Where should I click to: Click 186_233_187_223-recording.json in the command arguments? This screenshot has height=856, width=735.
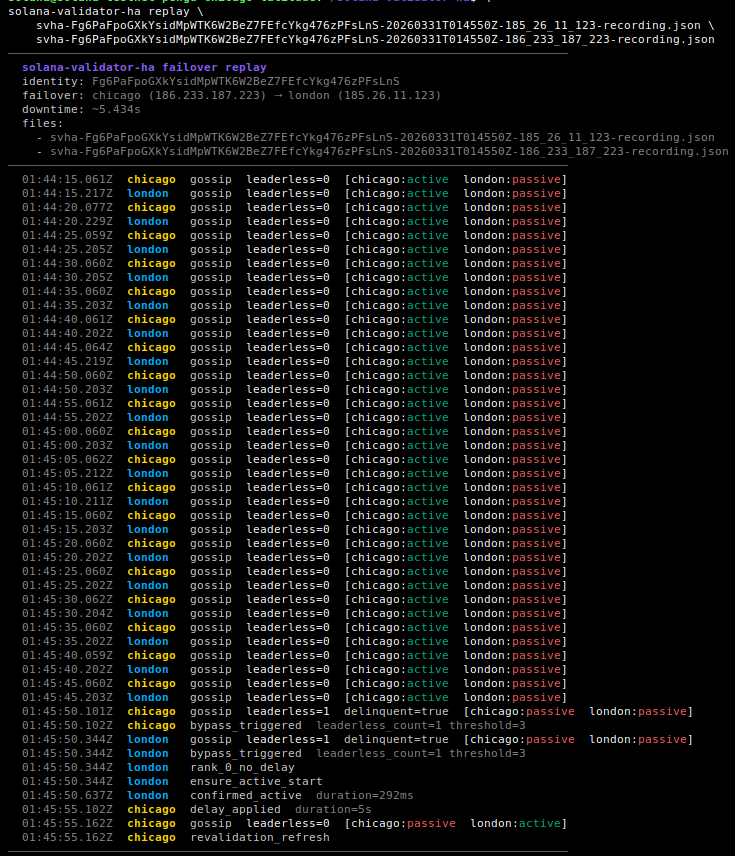tap(375, 39)
